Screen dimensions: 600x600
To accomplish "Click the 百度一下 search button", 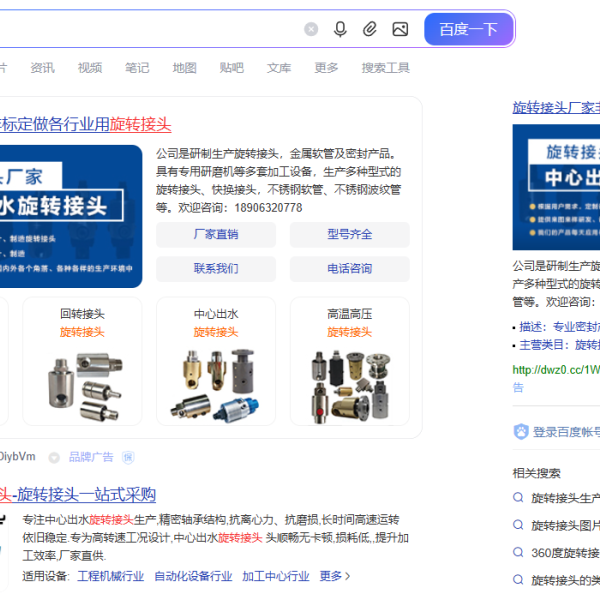I will point(468,29).
